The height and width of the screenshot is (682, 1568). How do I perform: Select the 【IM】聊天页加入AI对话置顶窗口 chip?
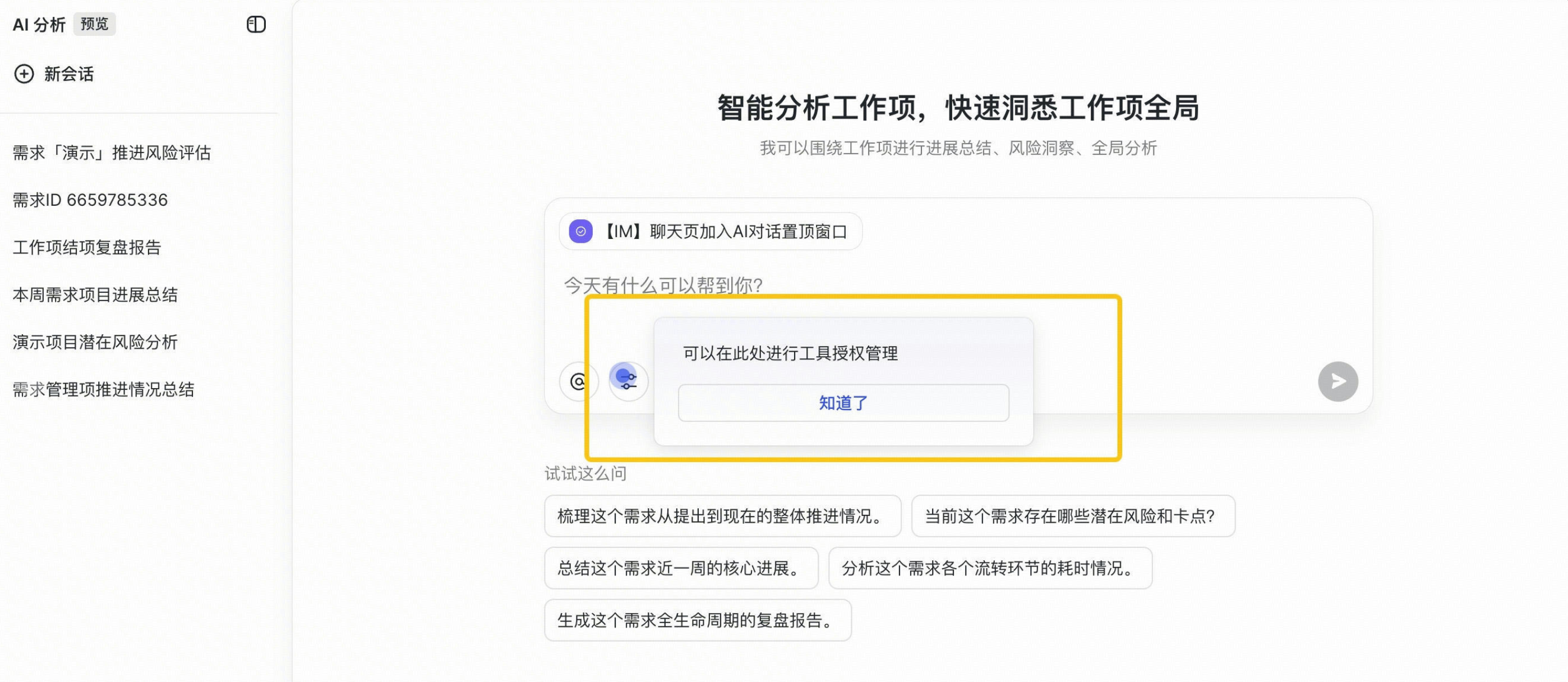point(711,232)
